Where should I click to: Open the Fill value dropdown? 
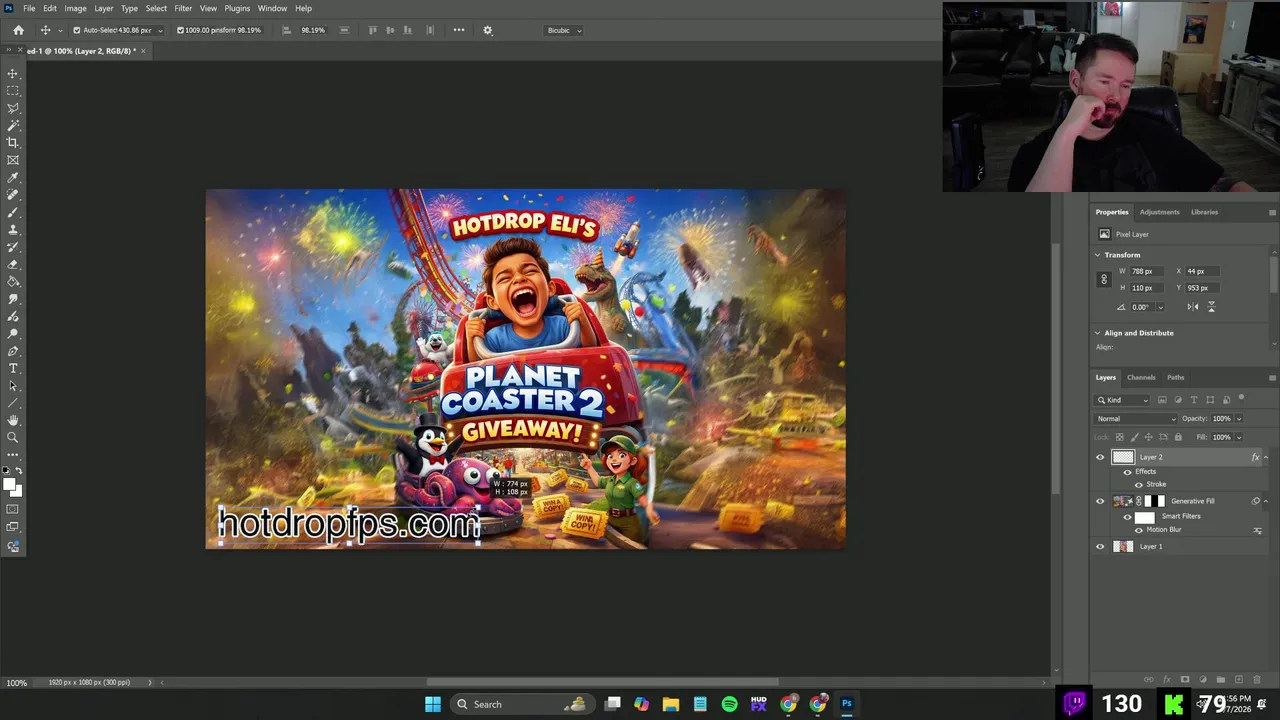(1239, 437)
